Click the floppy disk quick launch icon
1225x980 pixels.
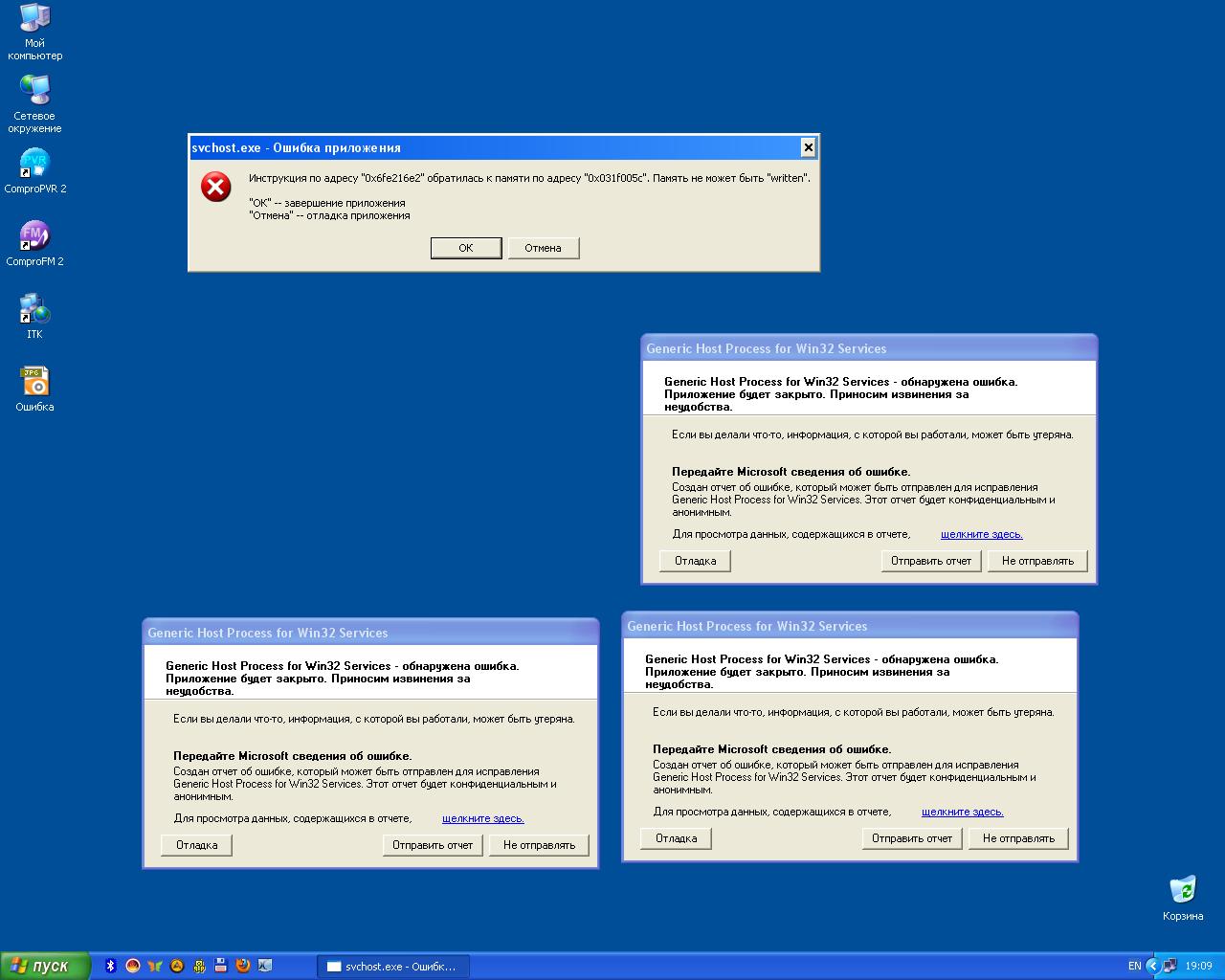point(221,966)
